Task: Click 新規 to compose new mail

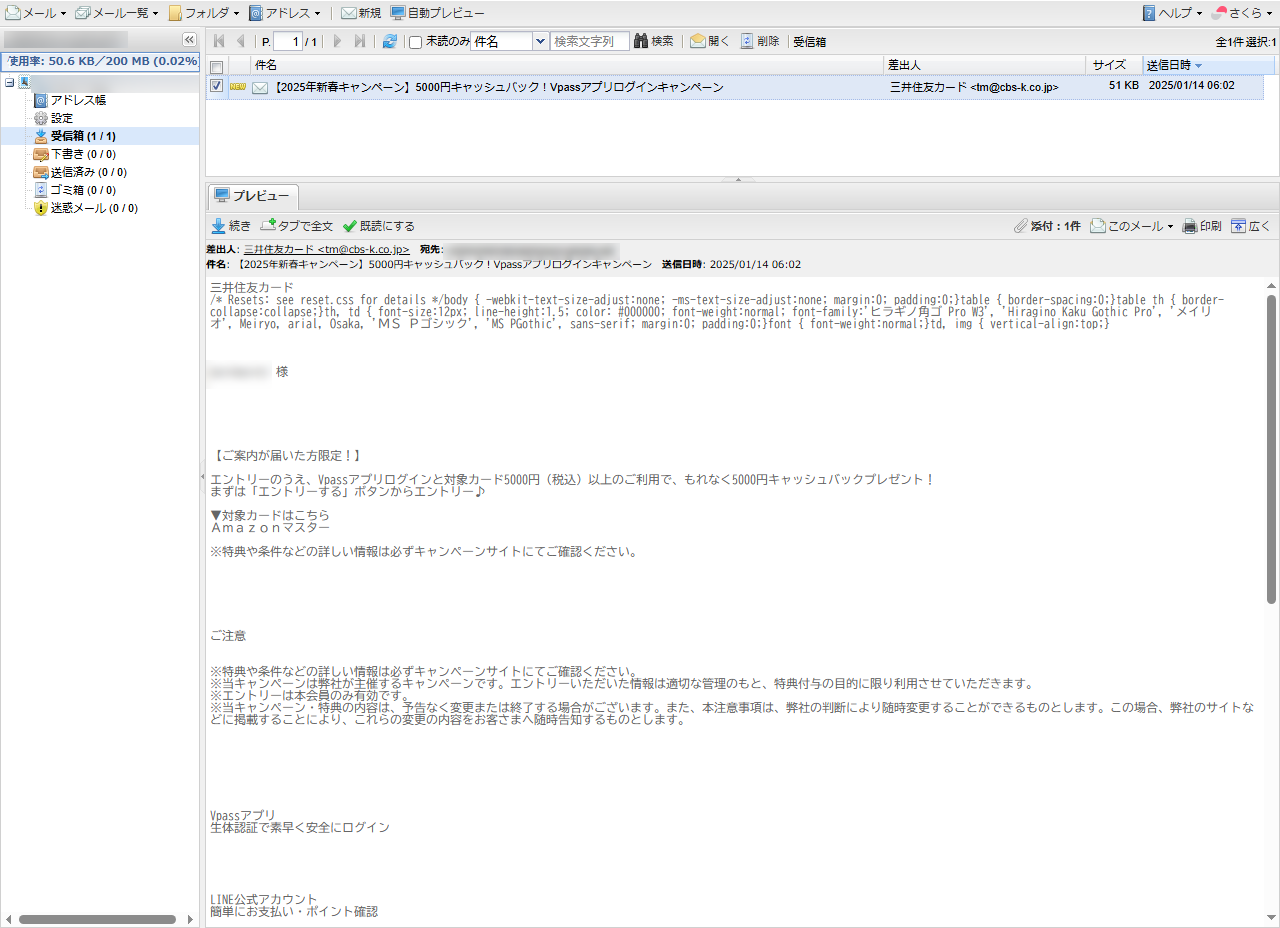Action: tap(361, 13)
